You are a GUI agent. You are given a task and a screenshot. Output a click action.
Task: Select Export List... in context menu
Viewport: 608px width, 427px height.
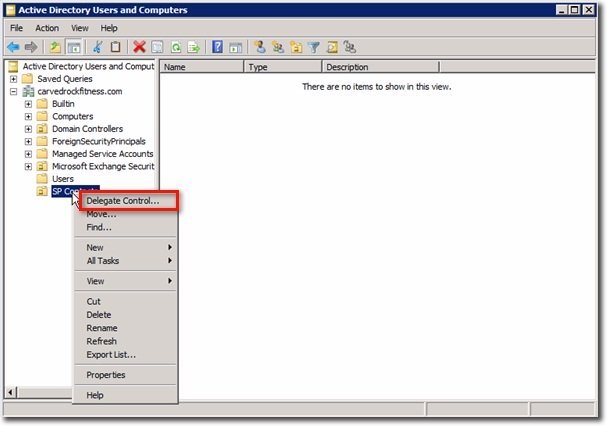[x=126, y=354]
